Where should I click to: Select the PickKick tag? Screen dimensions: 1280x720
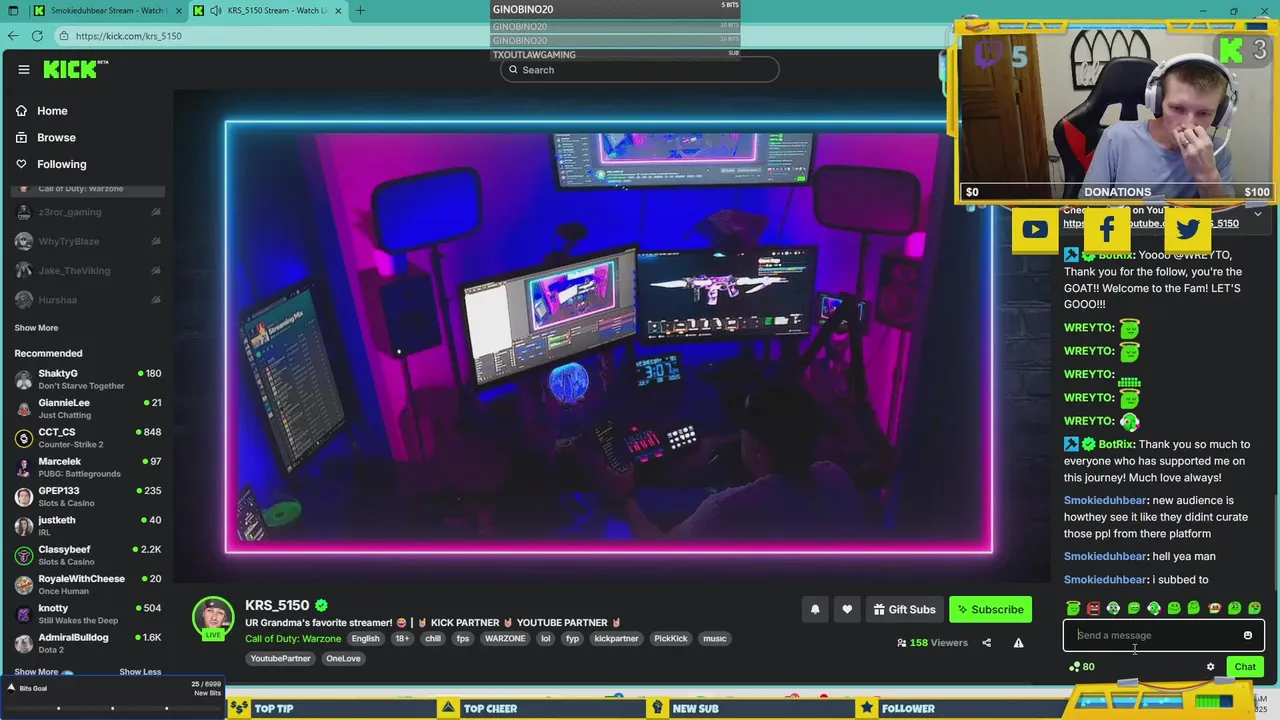point(671,638)
